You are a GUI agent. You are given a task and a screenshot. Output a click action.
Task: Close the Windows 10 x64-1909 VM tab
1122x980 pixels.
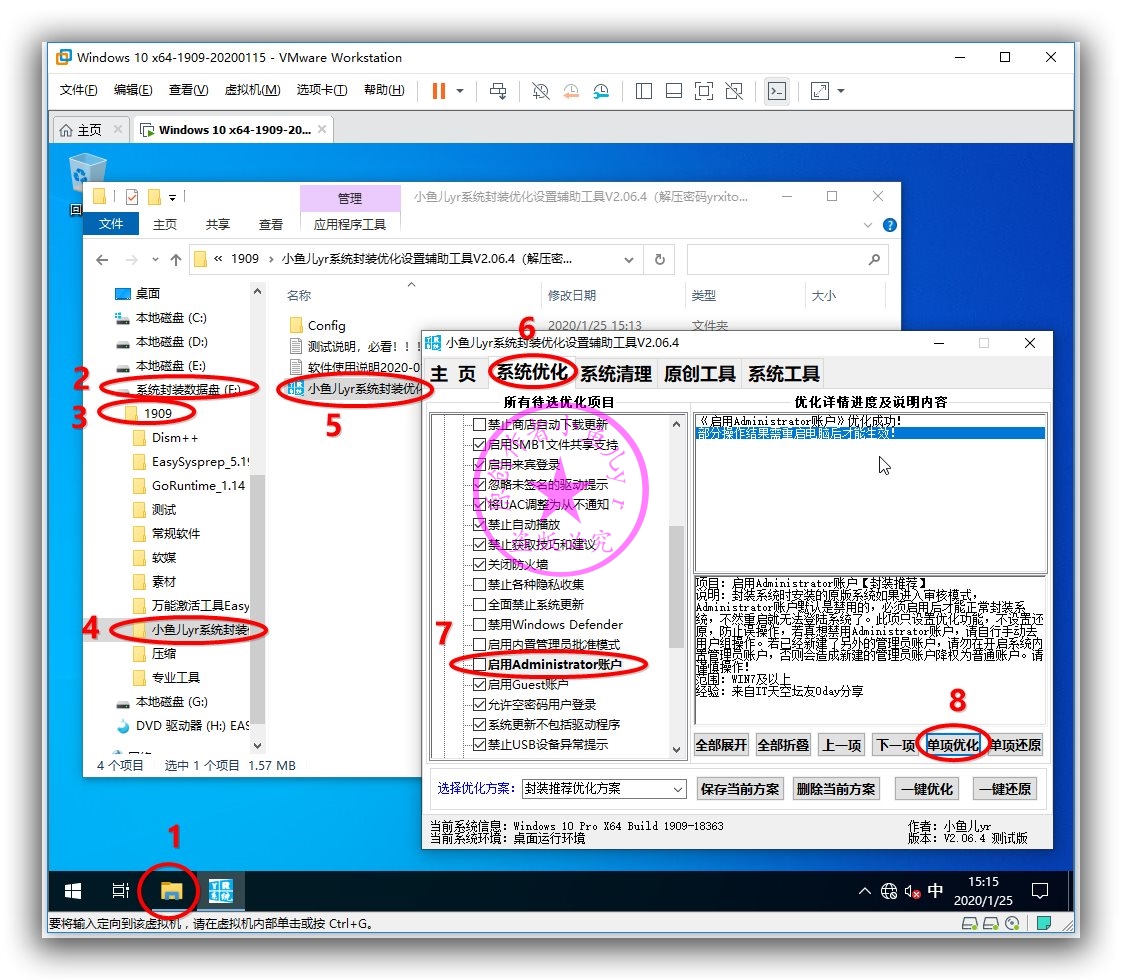[322, 129]
